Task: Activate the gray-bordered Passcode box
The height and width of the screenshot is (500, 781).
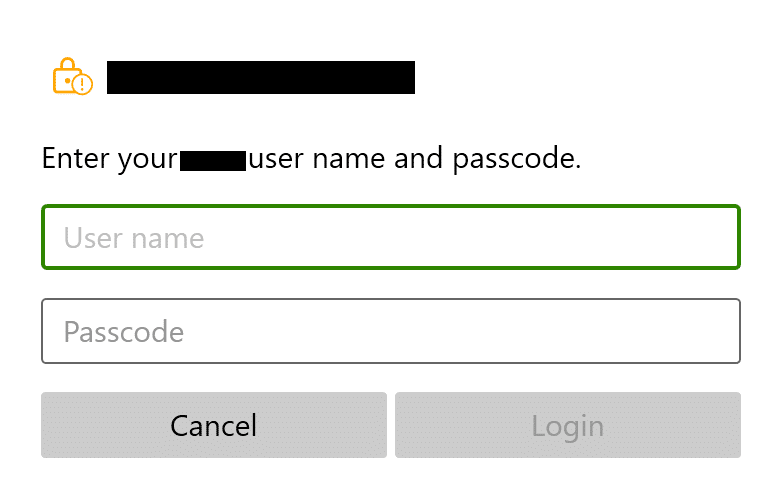Action: pos(390,331)
